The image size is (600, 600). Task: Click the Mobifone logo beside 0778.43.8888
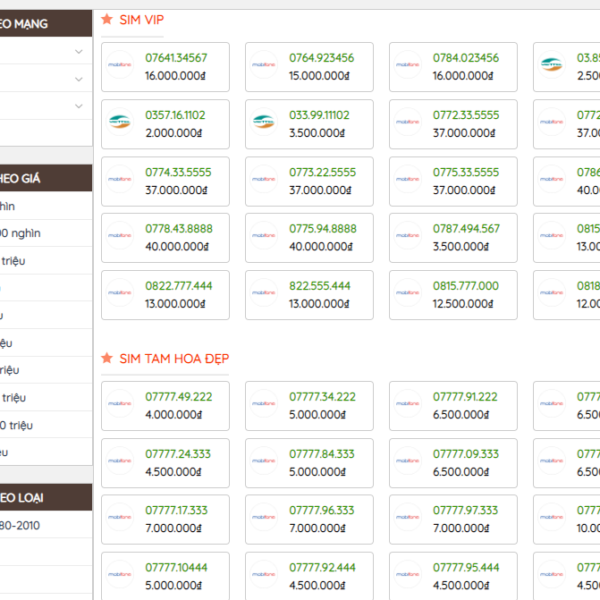coord(120,237)
